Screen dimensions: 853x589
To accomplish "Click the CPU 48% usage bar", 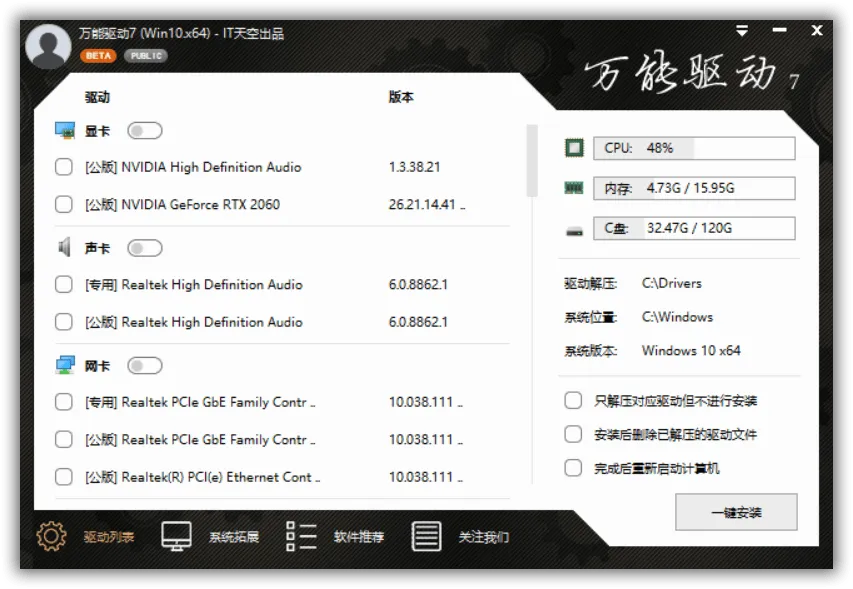I will tap(694, 148).
